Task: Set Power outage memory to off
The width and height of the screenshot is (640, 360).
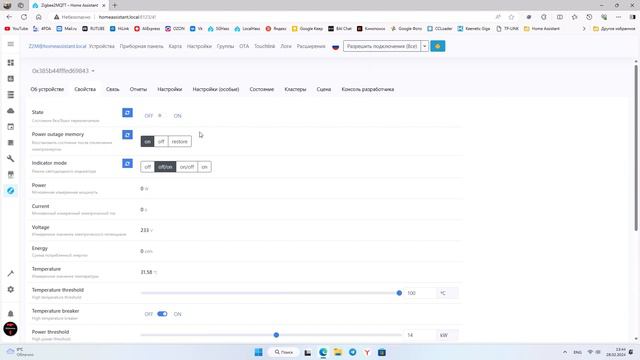Action: [x=161, y=141]
